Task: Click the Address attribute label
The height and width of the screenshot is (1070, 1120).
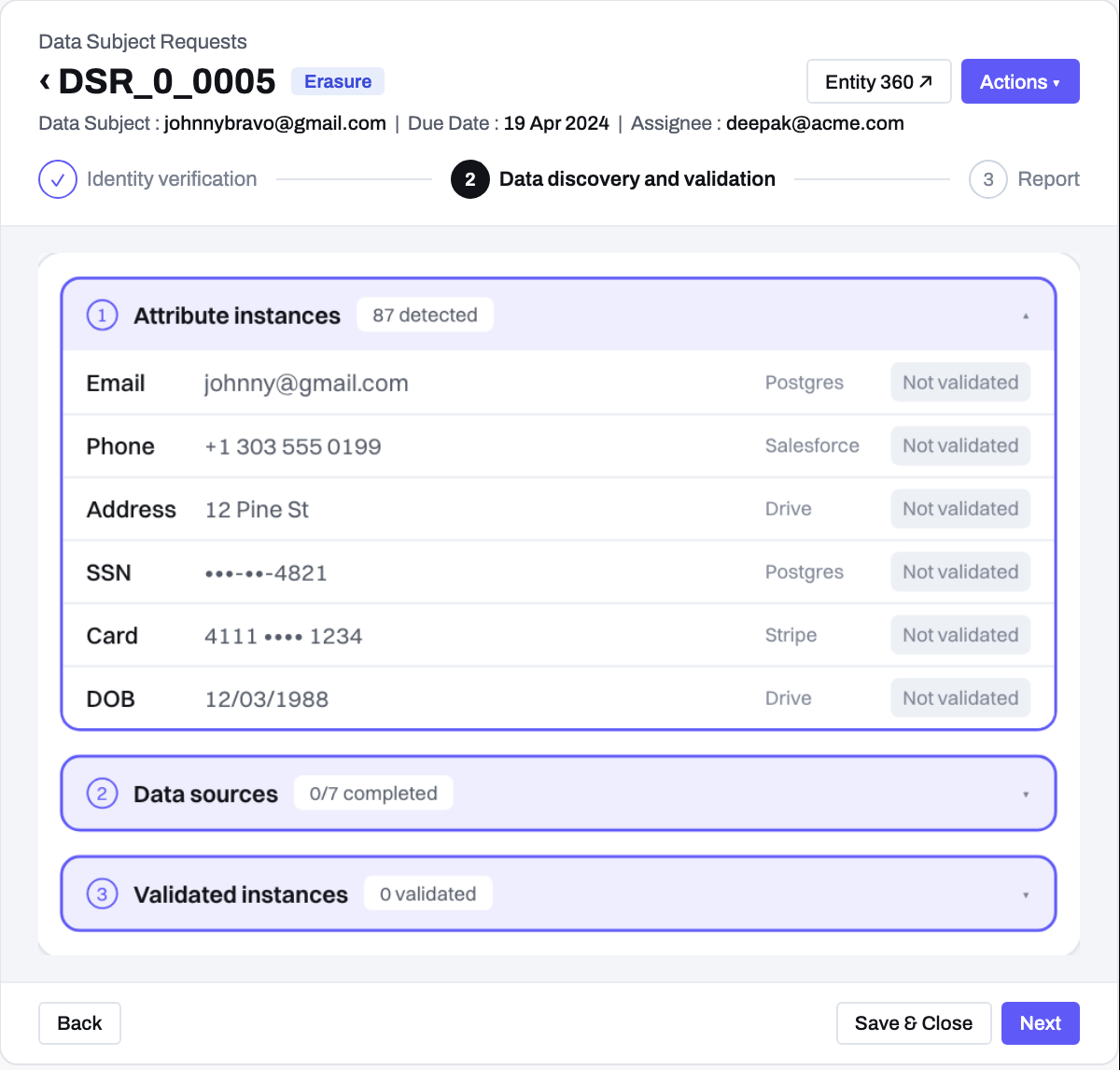Action: [x=132, y=510]
